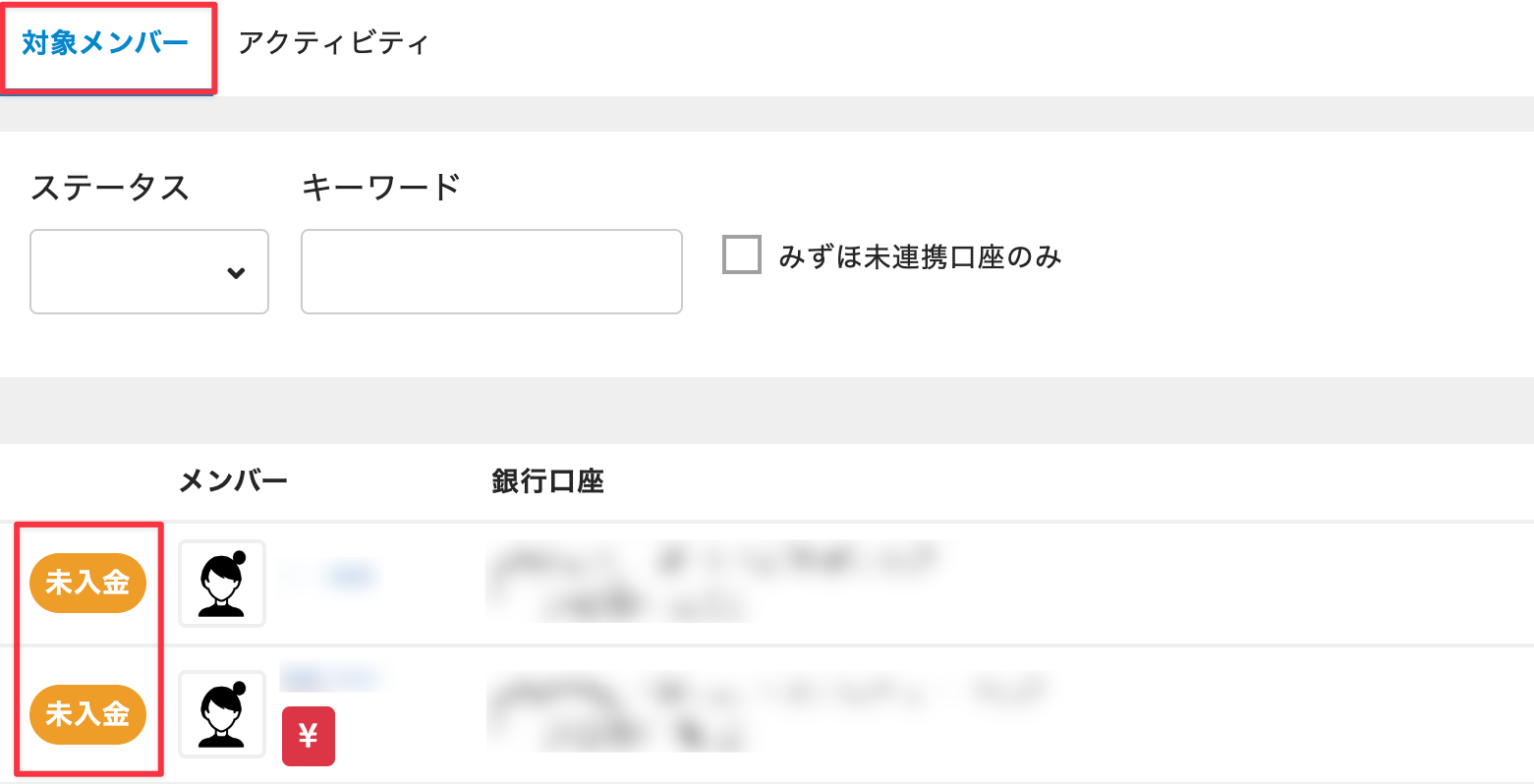Click the ステータス field label

pos(110,187)
